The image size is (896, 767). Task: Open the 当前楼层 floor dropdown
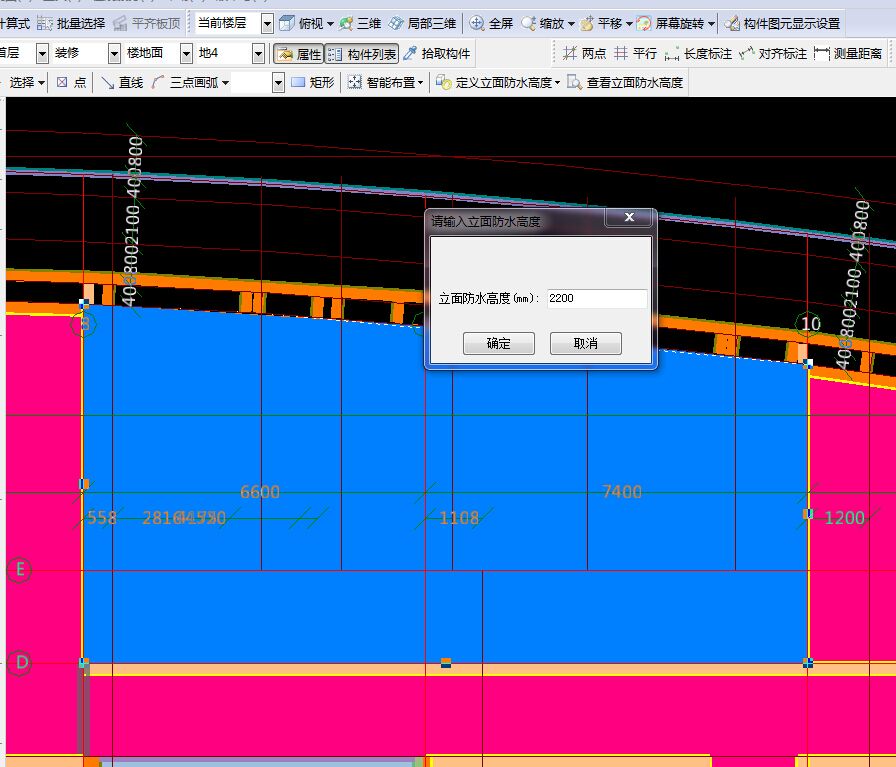(x=267, y=23)
